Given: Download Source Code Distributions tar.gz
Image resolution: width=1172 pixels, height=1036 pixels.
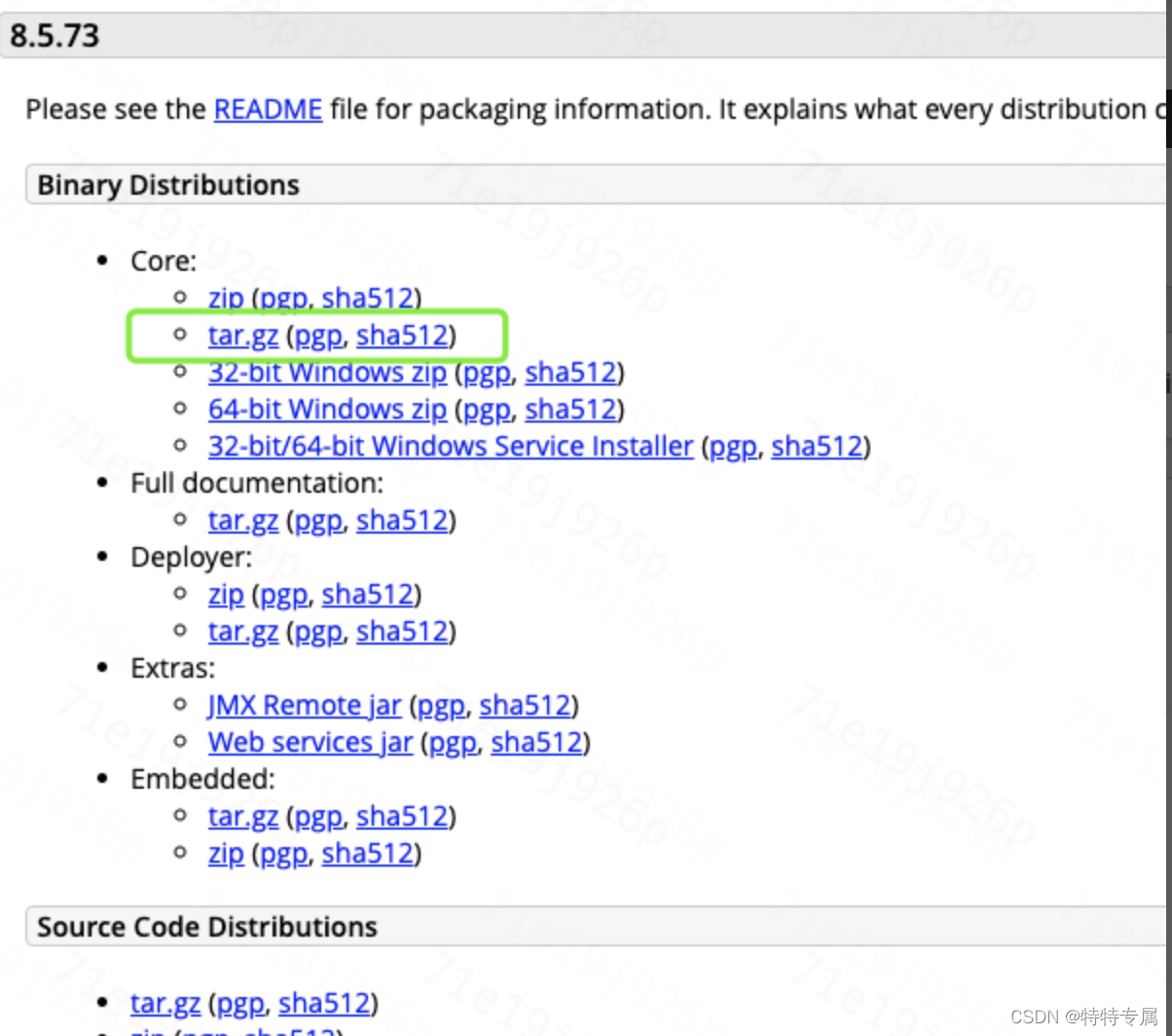Looking at the screenshot, I should [165, 1003].
